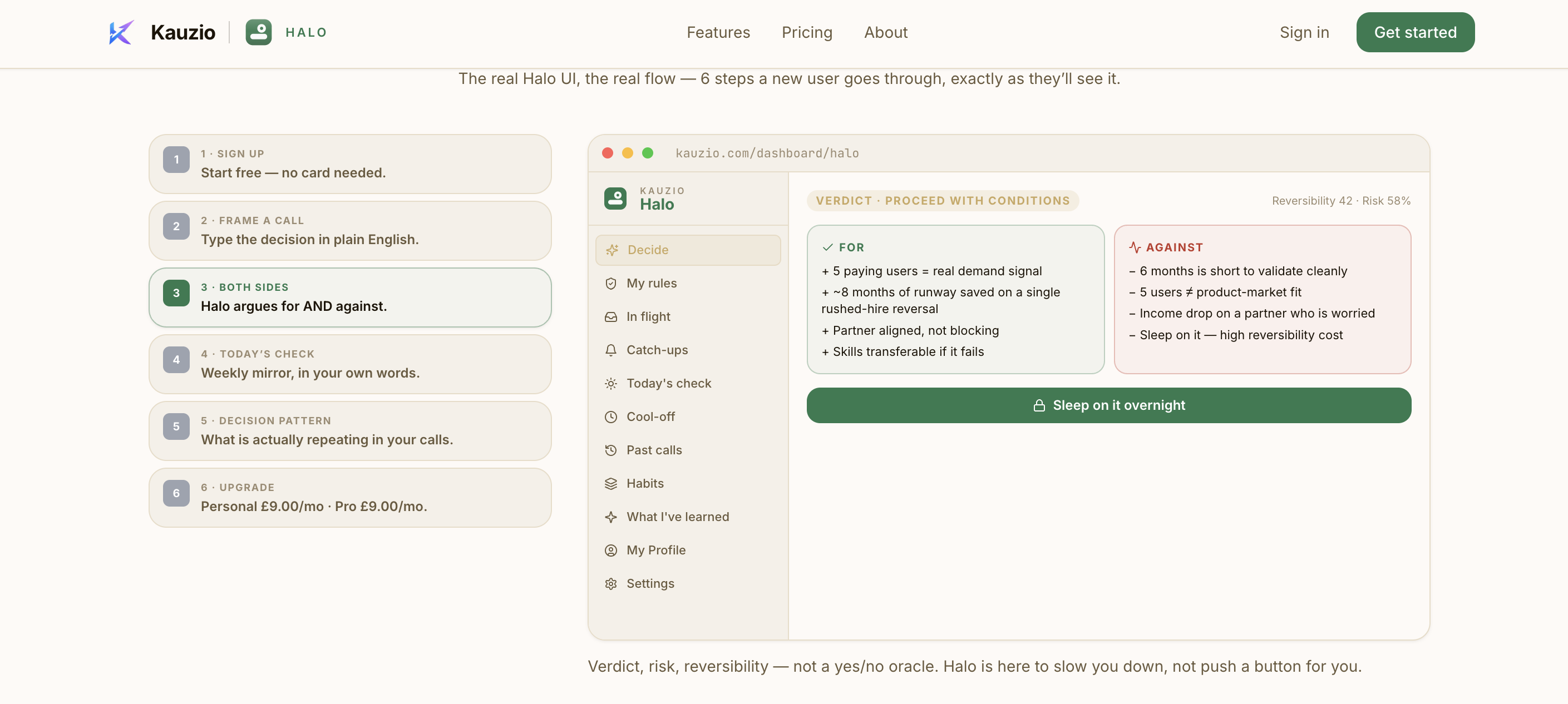Click the Settings gear icon
Screen dimensions: 1568x704
point(611,584)
